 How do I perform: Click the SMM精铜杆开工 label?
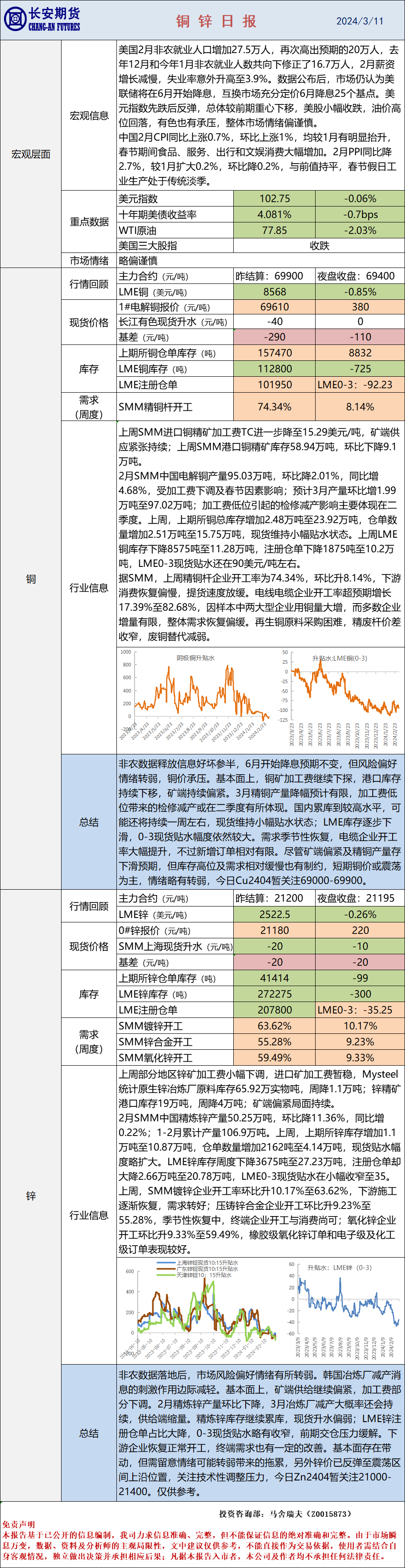tap(155, 407)
